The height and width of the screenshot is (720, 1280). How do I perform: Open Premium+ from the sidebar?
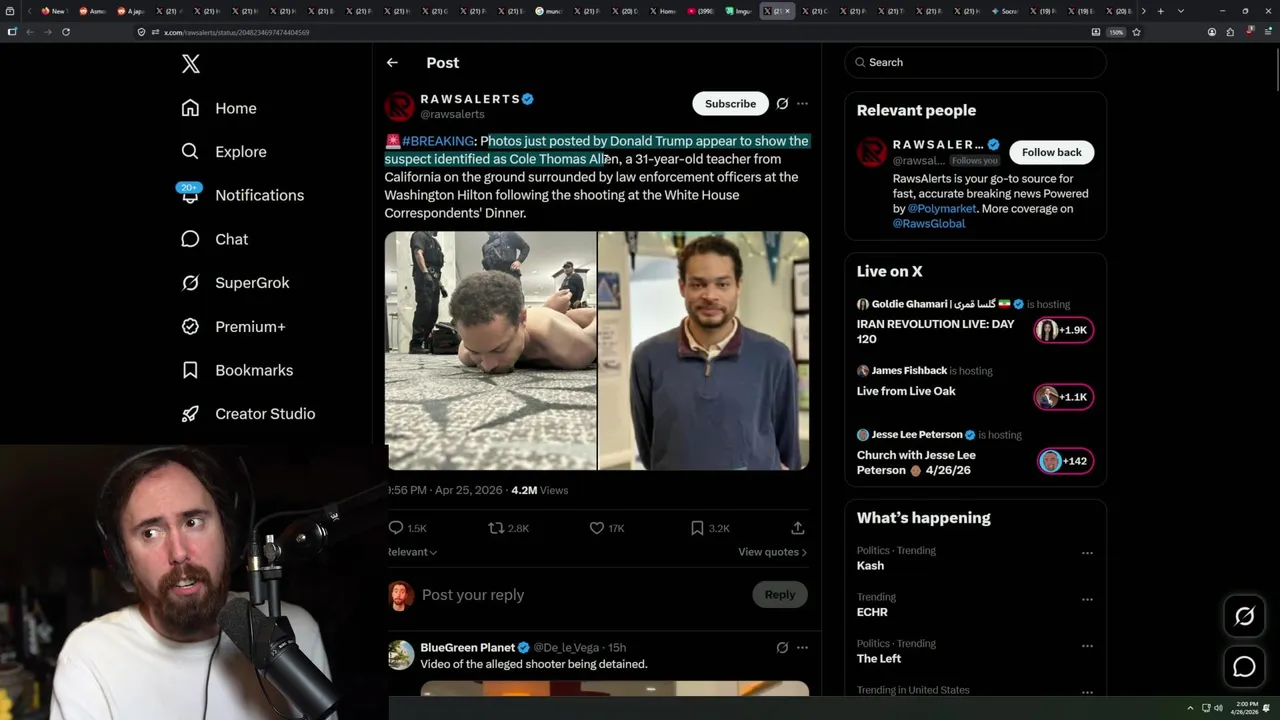coord(233,327)
